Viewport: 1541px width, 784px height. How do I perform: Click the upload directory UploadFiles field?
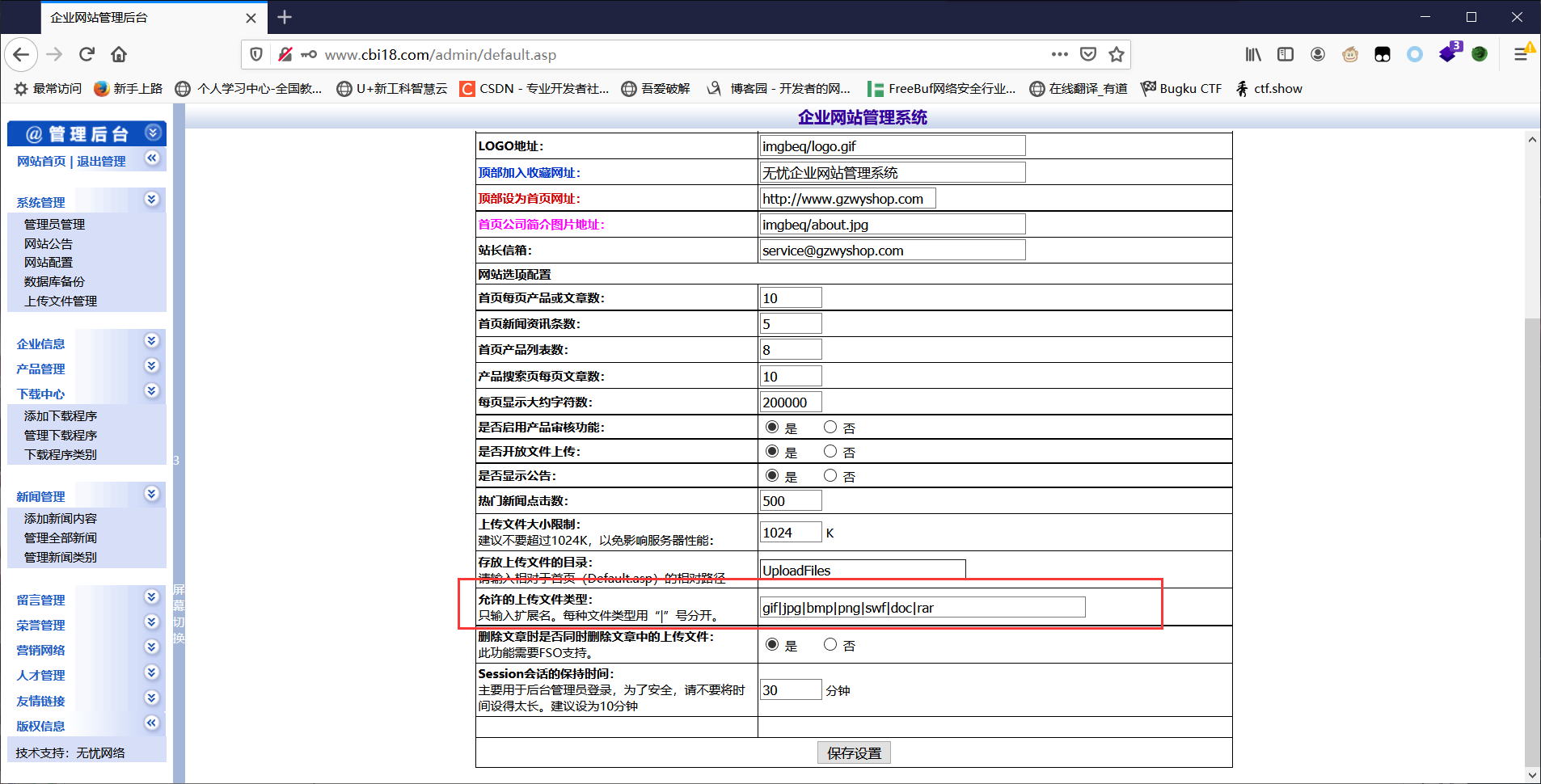pos(863,569)
